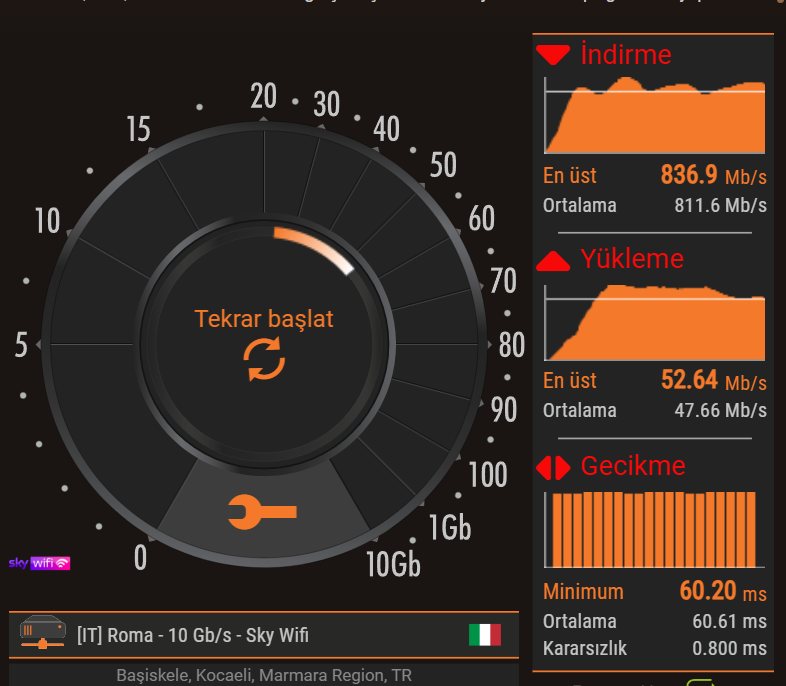Click the Sky Wifi sponsor logo
The image size is (786, 686).
coord(39,563)
